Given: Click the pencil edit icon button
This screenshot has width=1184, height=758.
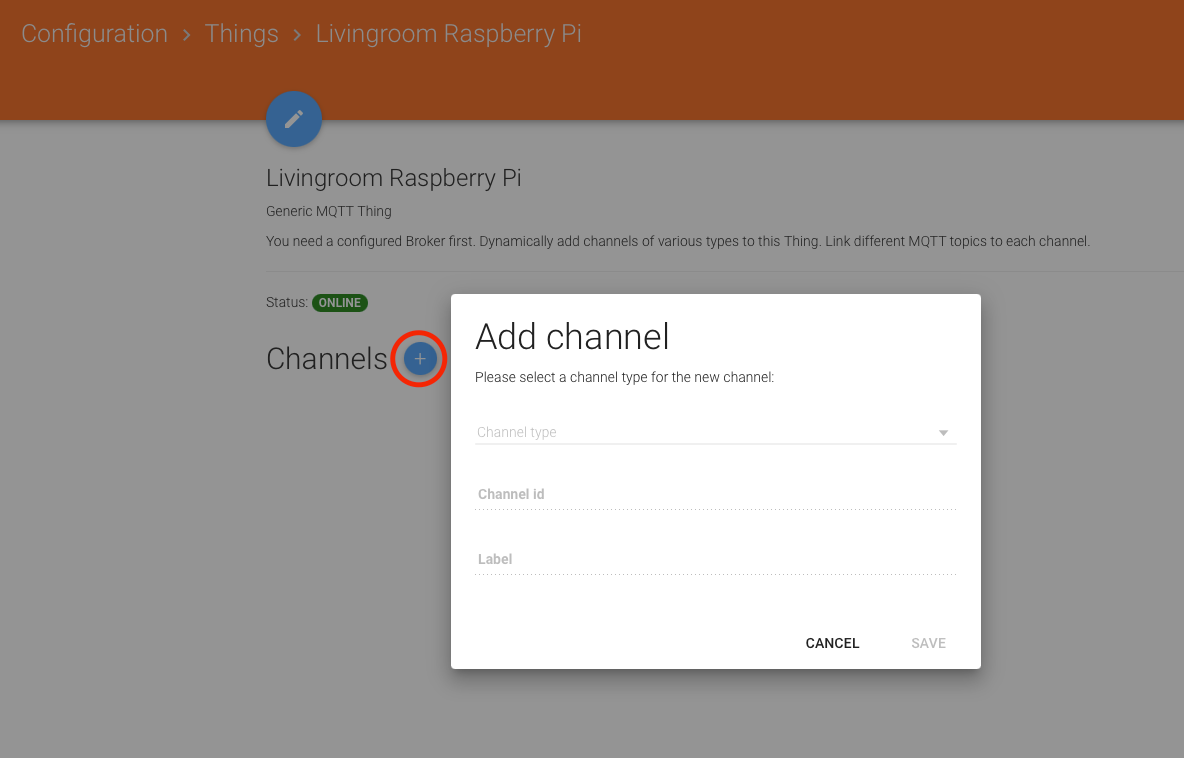Looking at the screenshot, I should (x=293, y=119).
